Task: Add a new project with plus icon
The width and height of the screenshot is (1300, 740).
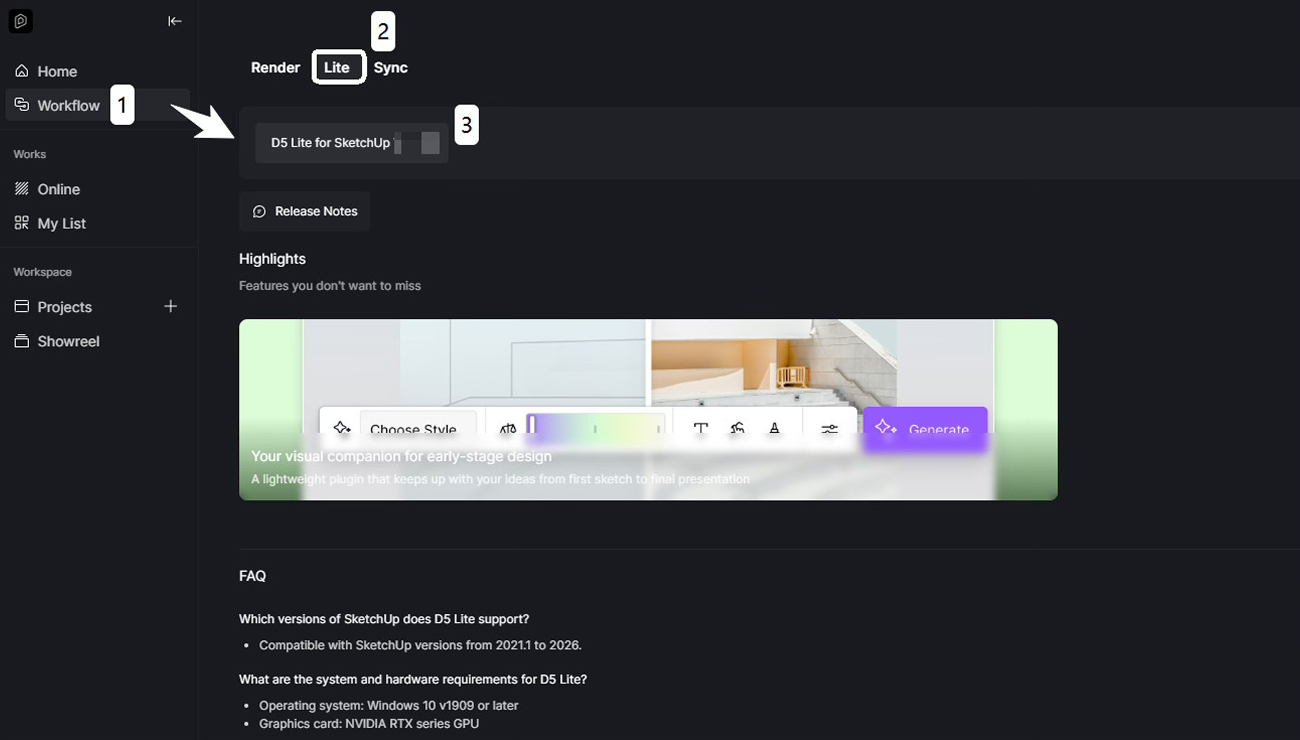Action: 171,306
